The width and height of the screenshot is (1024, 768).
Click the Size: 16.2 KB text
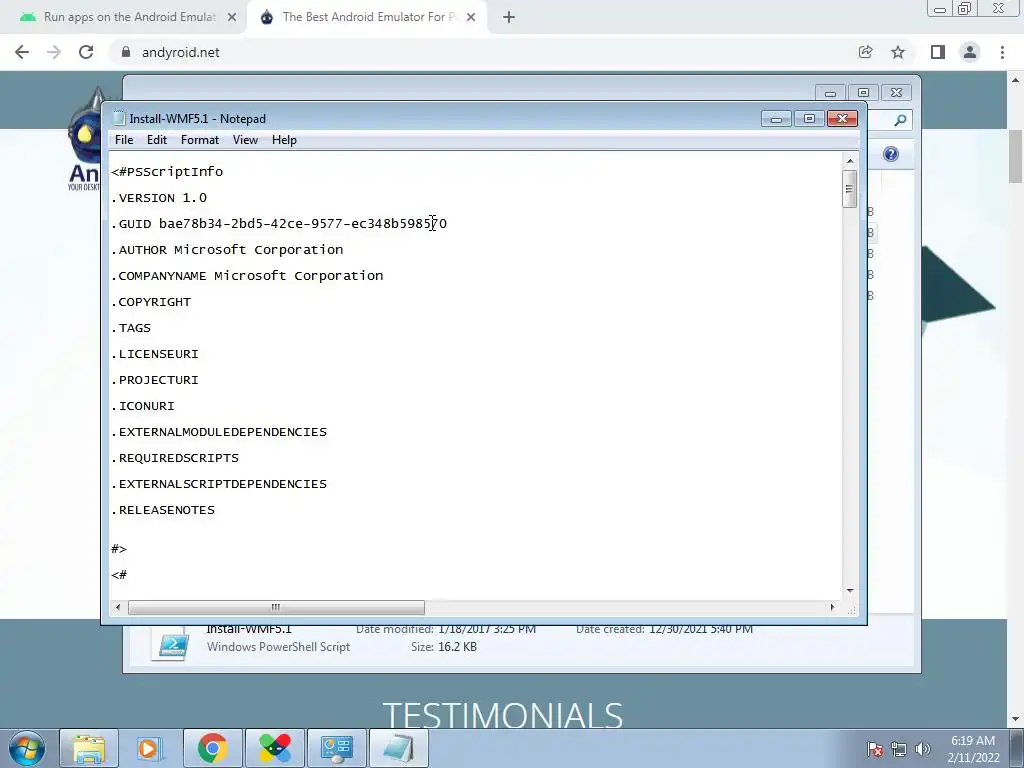(x=443, y=647)
